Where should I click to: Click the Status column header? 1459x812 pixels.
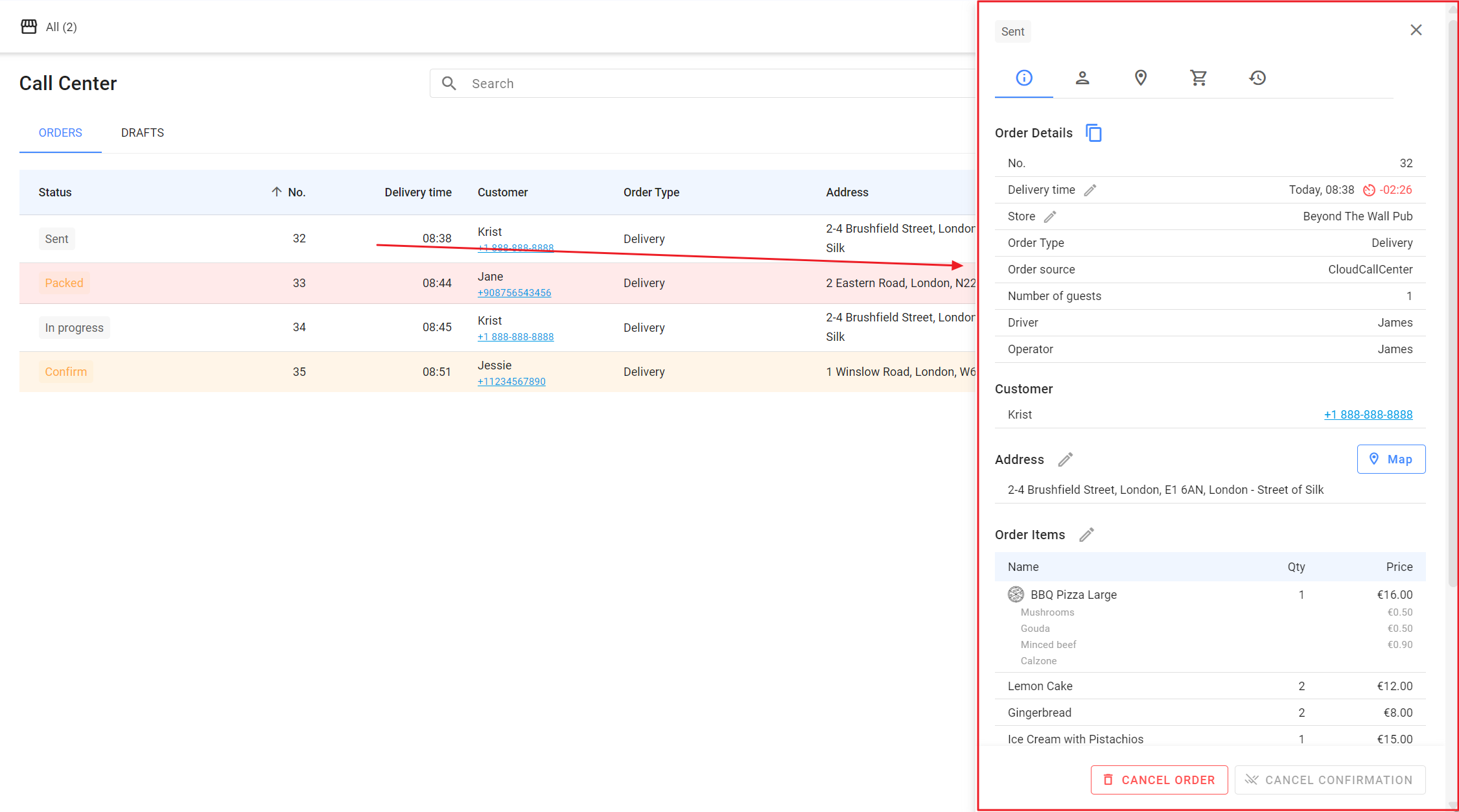pyautogui.click(x=55, y=192)
